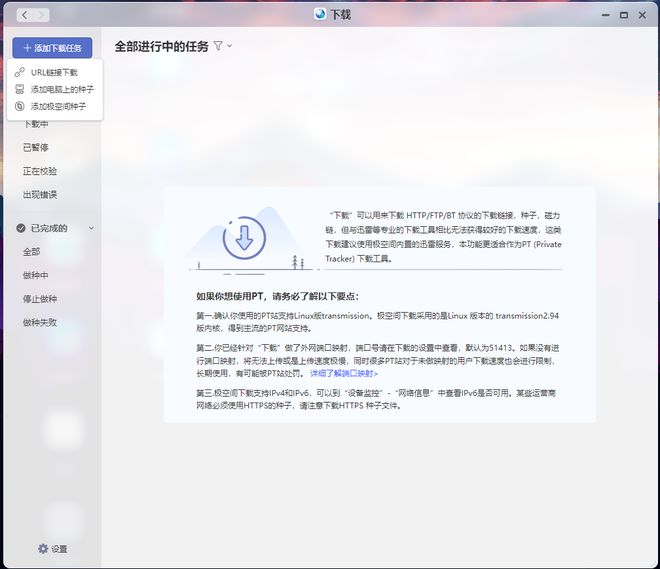Select 全部 under 已完成的
The width and height of the screenshot is (660, 569).
32,252
